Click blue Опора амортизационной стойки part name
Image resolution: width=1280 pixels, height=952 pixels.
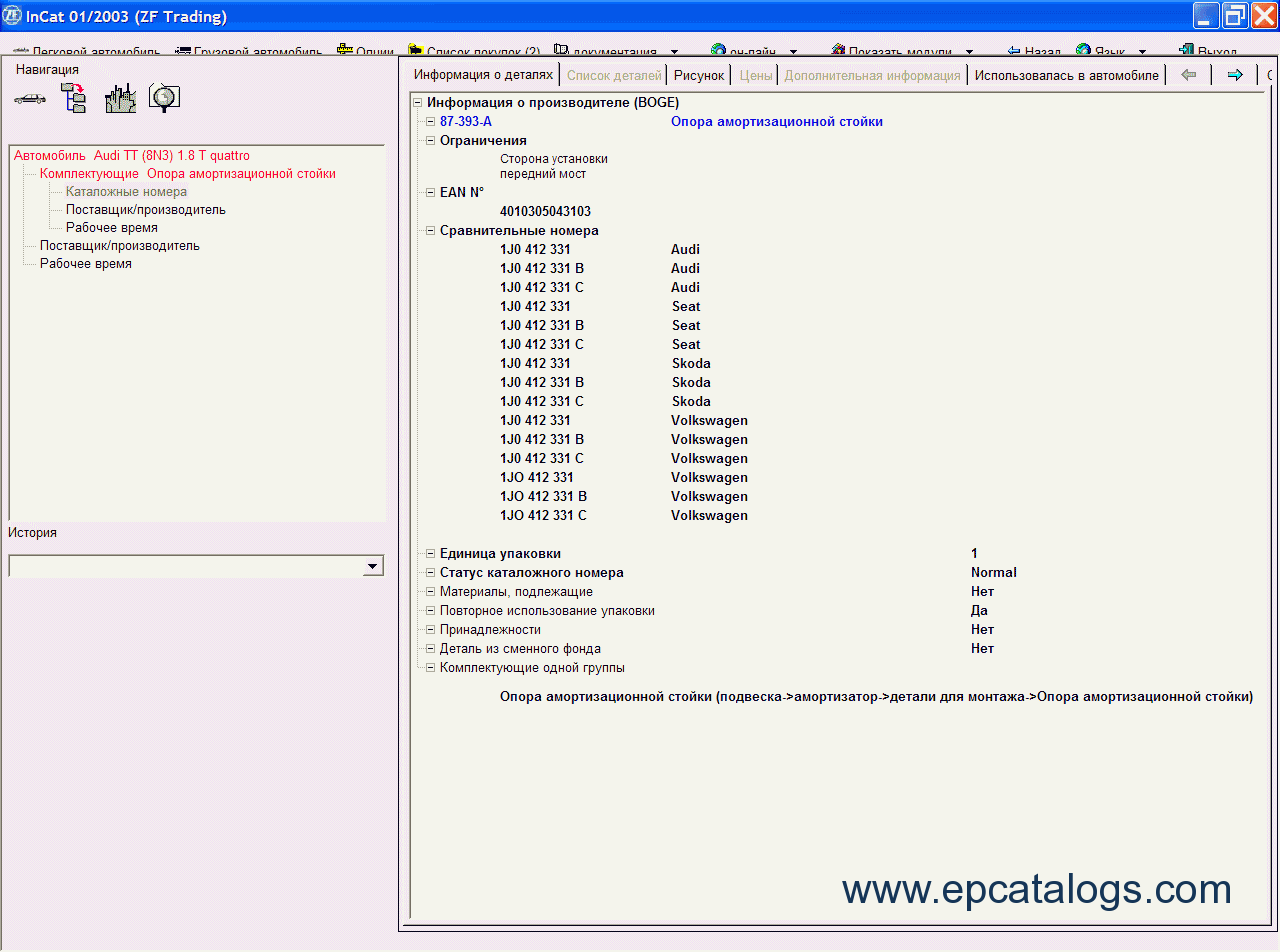[777, 121]
